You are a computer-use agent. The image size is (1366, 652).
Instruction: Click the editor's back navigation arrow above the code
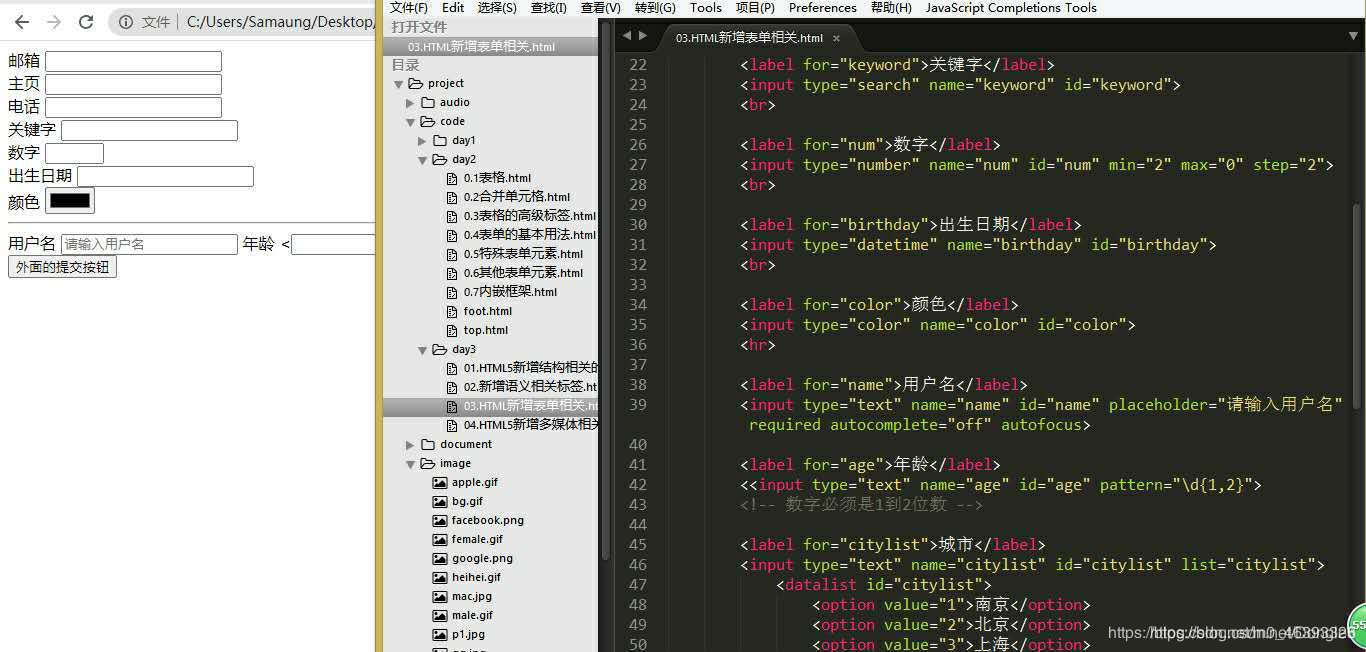[x=625, y=33]
